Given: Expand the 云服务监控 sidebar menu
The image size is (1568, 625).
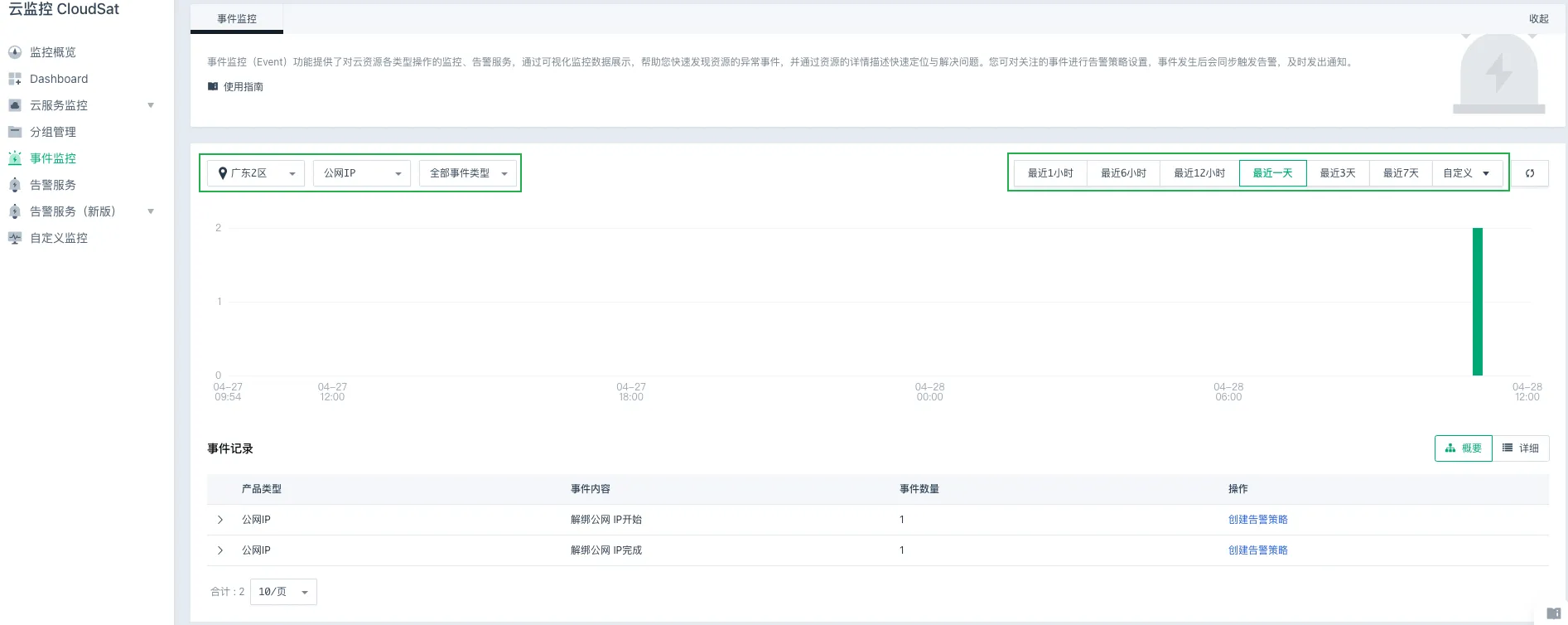Looking at the screenshot, I should [x=150, y=105].
